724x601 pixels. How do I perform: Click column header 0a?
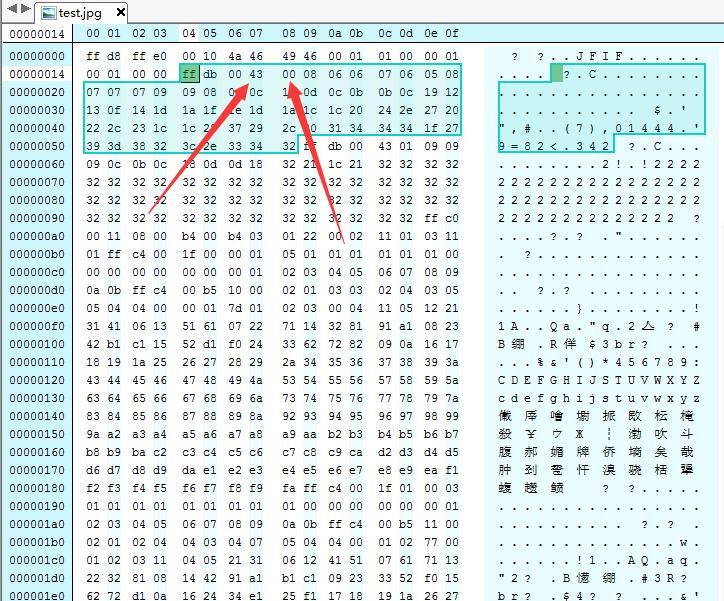(335, 33)
